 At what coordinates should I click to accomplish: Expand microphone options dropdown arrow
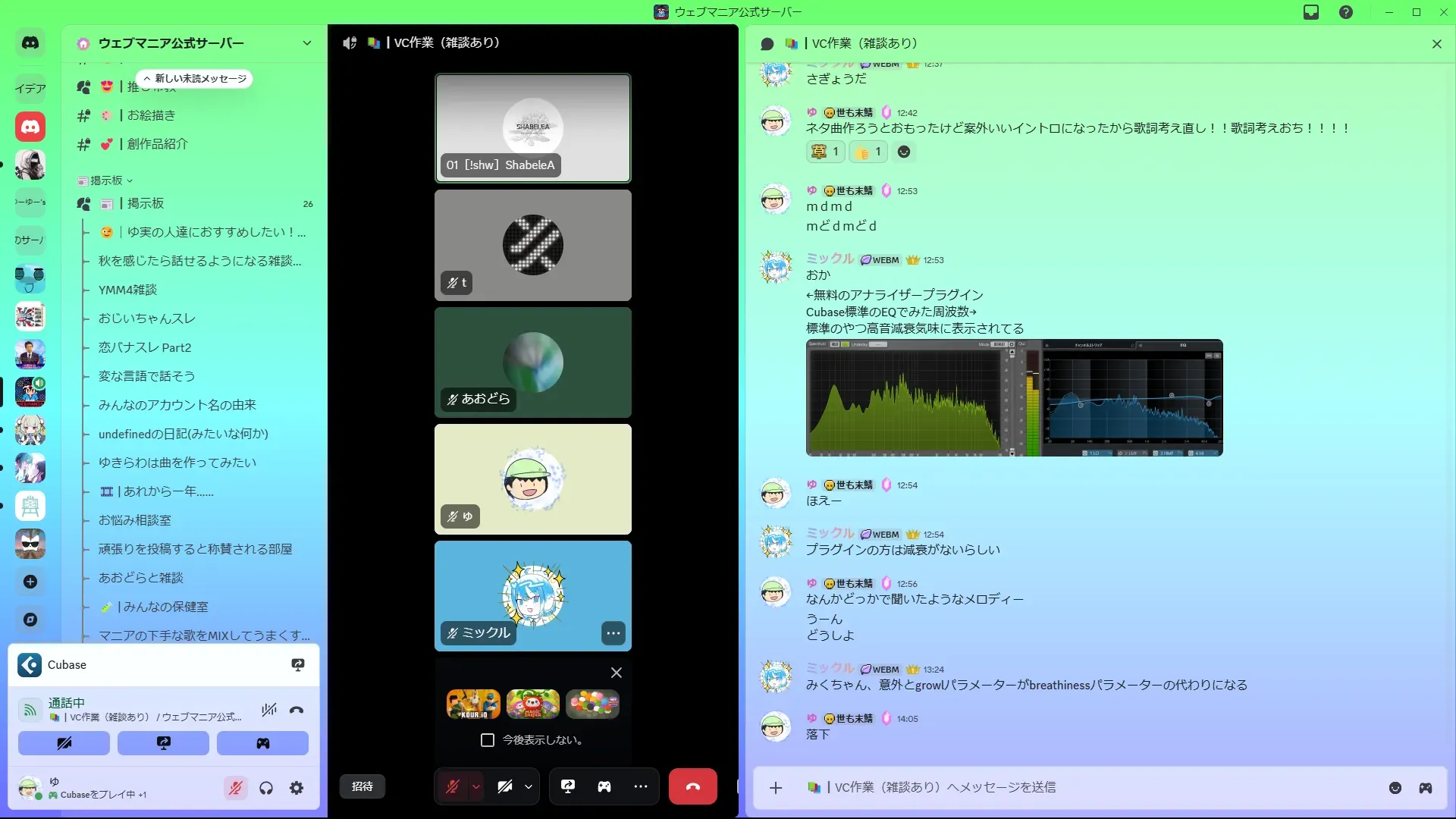pyautogui.click(x=476, y=786)
